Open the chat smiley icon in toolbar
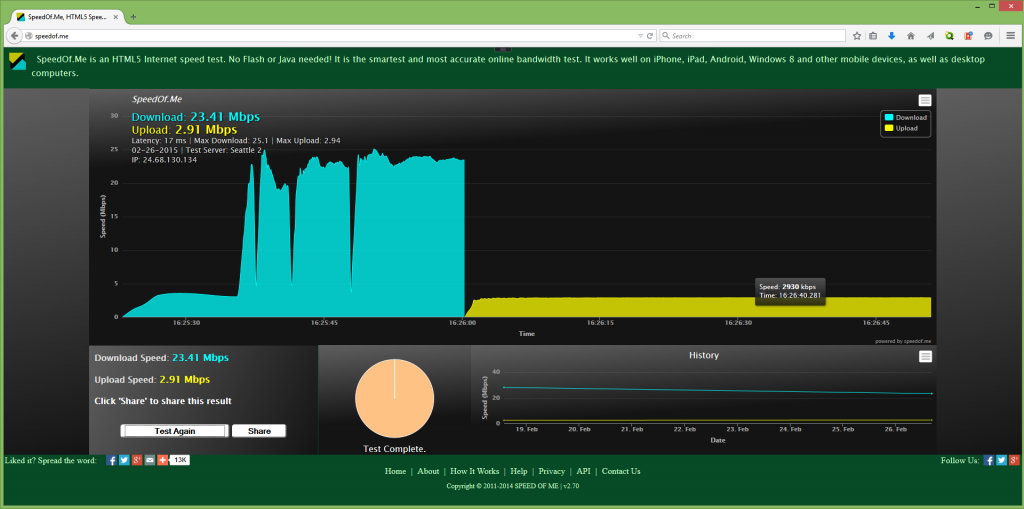The image size is (1024, 509). coord(988,36)
